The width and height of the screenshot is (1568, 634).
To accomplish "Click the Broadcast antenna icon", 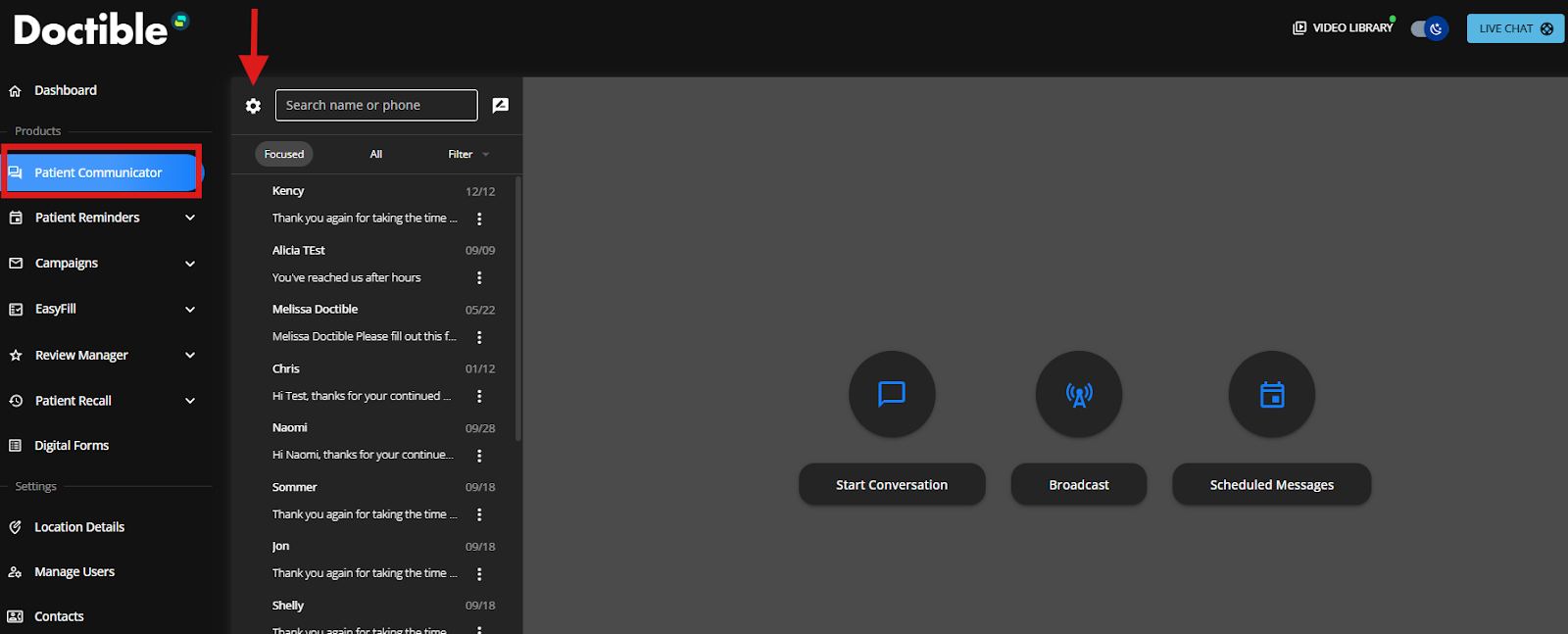I will (x=1079, y=394).
